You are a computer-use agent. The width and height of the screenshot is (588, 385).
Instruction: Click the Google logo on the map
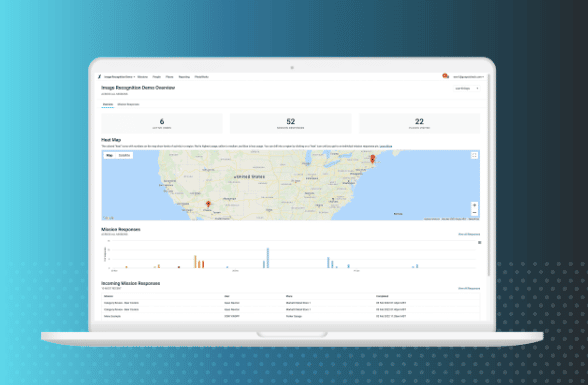[108, 218]
